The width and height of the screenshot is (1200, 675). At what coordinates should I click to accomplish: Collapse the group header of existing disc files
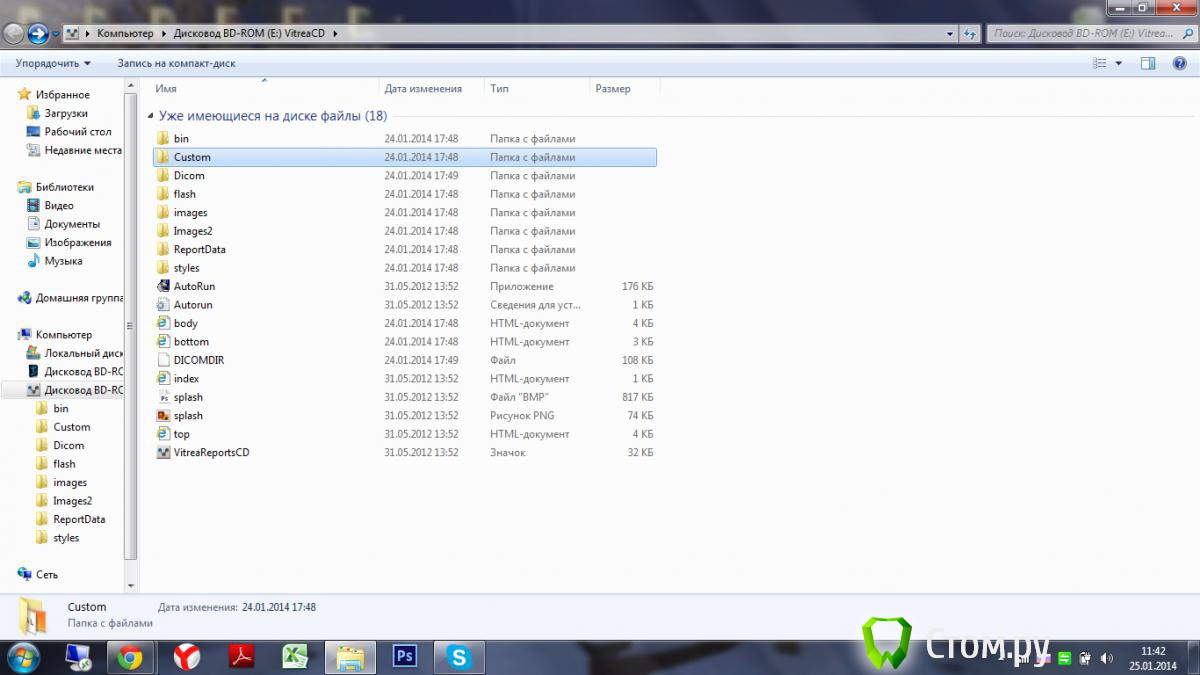pyautogui.click(x=152, y=116)
